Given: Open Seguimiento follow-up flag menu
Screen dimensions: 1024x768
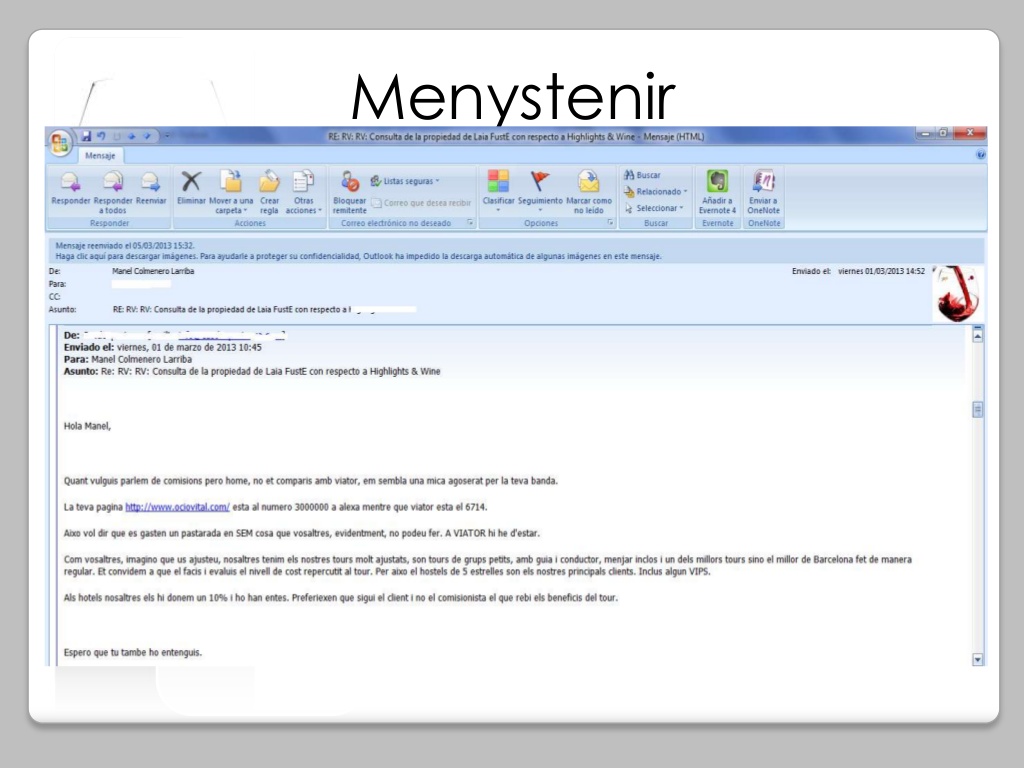Looking at the screenshot, I should (540, 191).
